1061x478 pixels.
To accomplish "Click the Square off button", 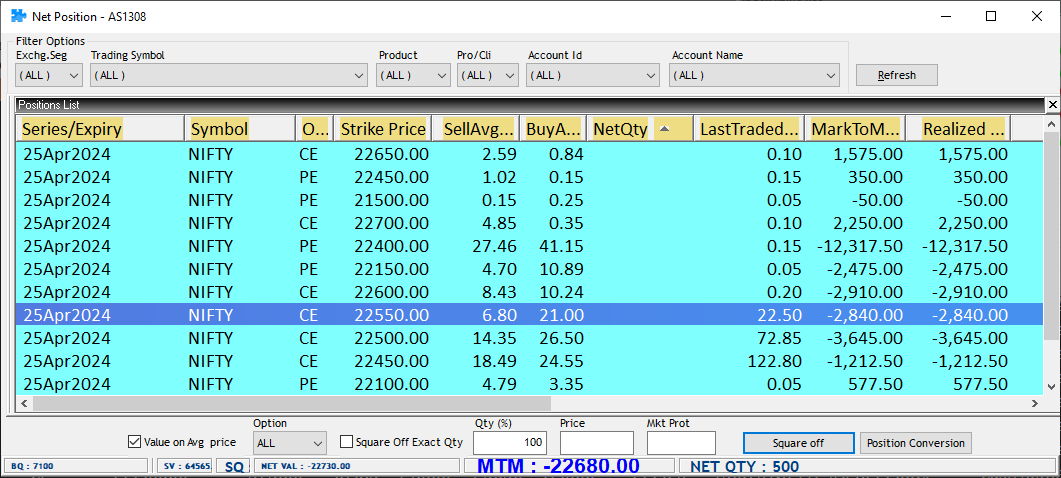I will pyautogui.click(x=798, y=443).
